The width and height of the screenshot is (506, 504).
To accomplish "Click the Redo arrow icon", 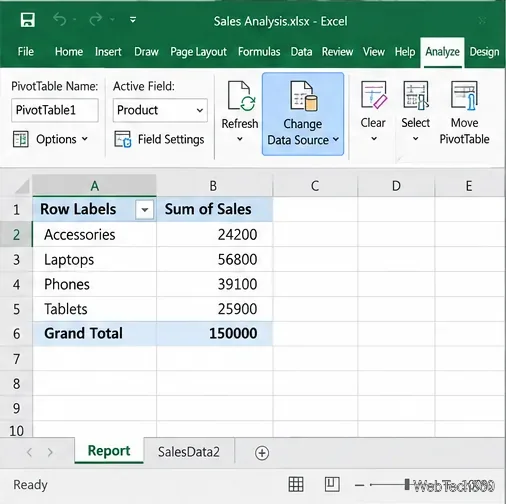I will point(96,19).
